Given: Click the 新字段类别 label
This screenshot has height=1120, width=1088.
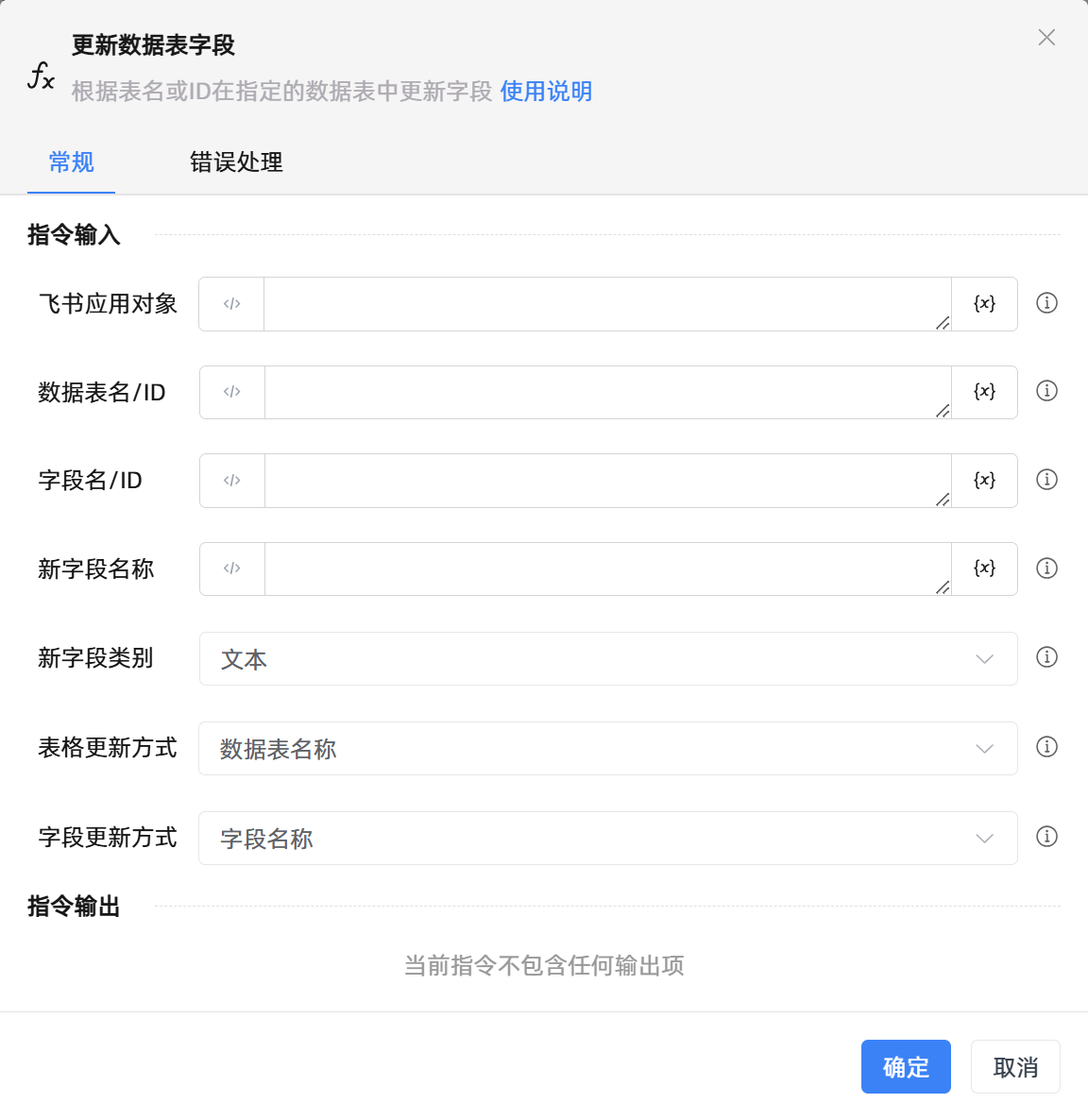Looking at the screenshot, I should (95, 658).
